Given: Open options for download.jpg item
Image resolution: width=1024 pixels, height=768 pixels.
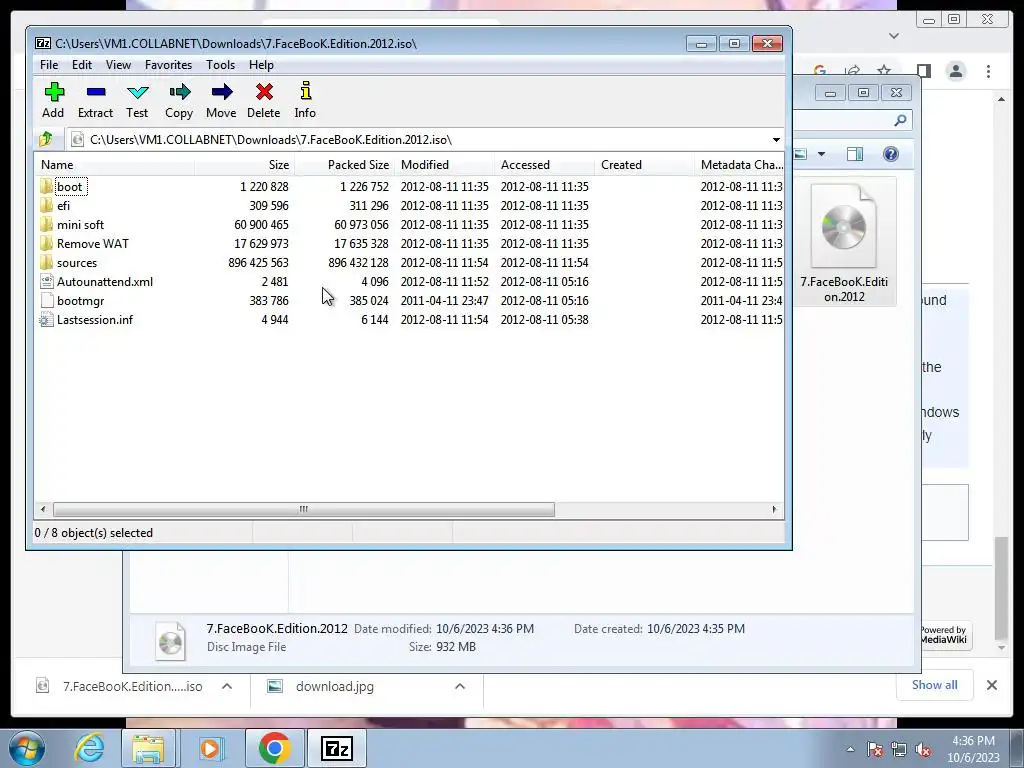Looking at the screenshot, I should pos(460,686).
